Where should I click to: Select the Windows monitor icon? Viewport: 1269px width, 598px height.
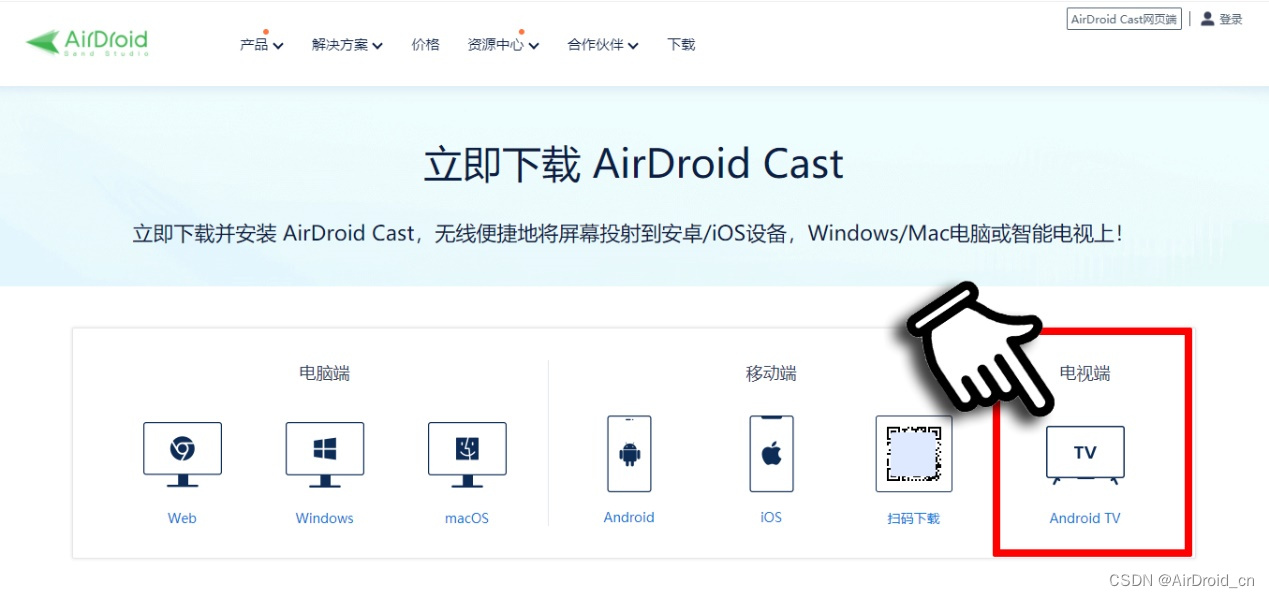coord(325,455)
